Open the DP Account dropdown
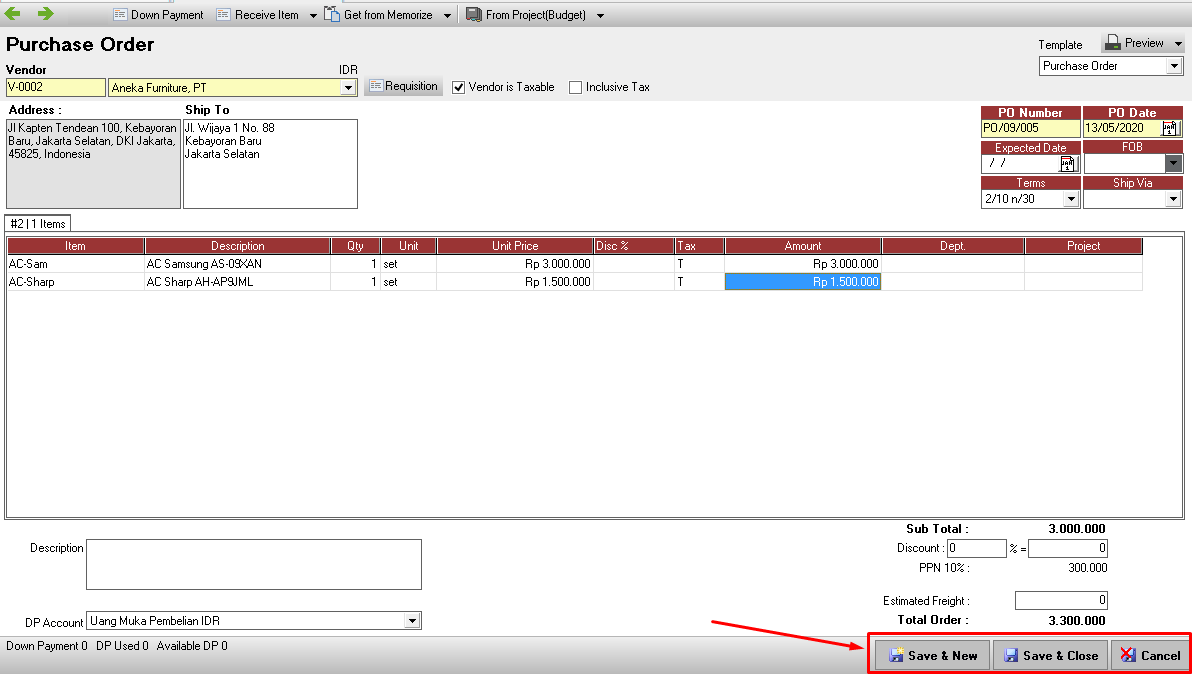The image size is (1192, 674). pyautogui.click(x=411, y=621)
